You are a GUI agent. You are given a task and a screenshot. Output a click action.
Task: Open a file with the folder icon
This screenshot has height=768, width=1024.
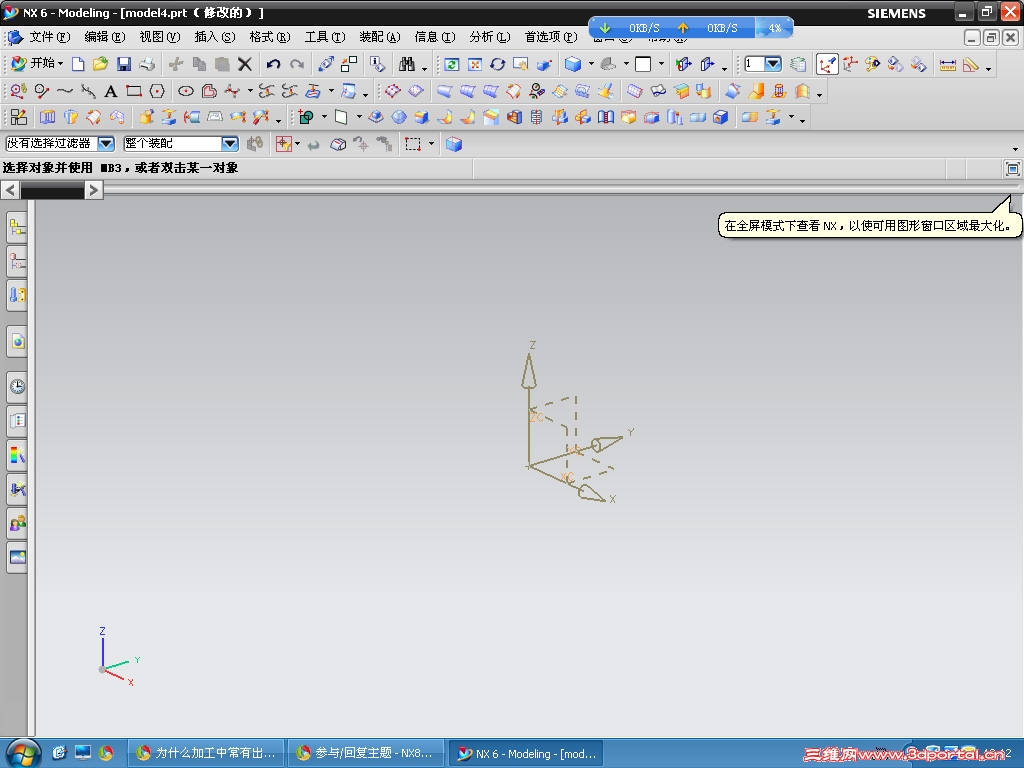(x=101, y=64)
